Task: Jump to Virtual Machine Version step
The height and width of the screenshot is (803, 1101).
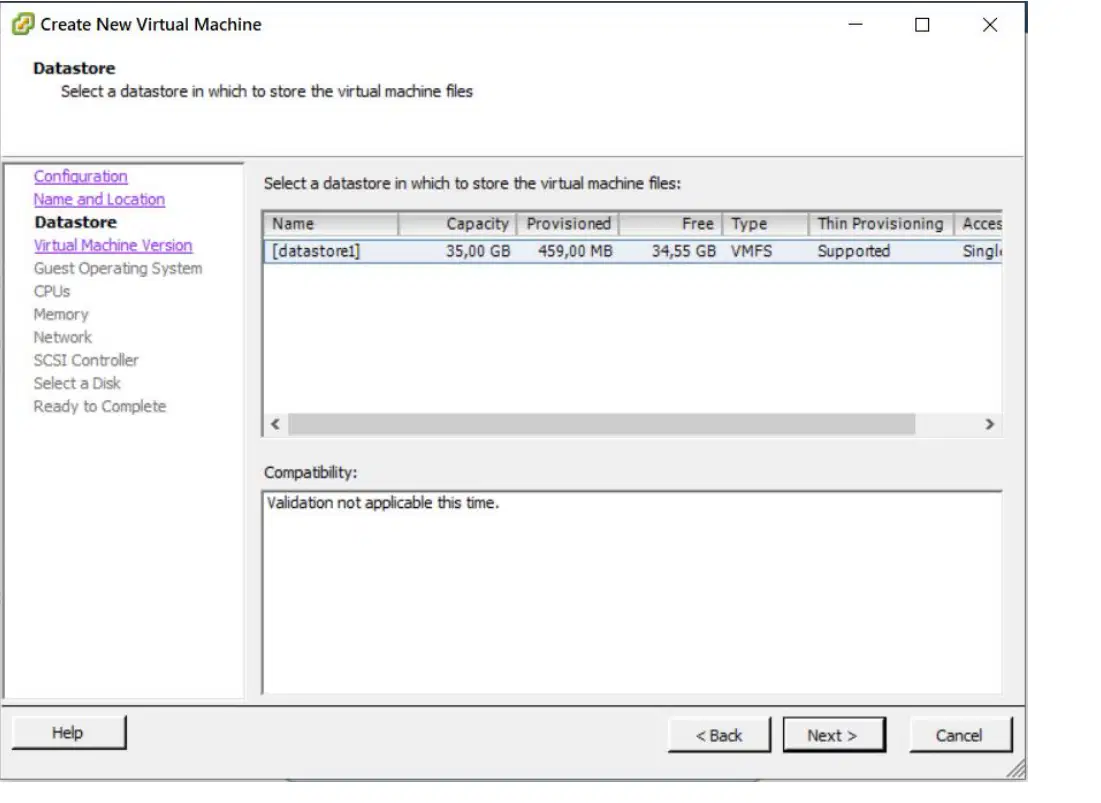Action: click(x=113, y=246)
